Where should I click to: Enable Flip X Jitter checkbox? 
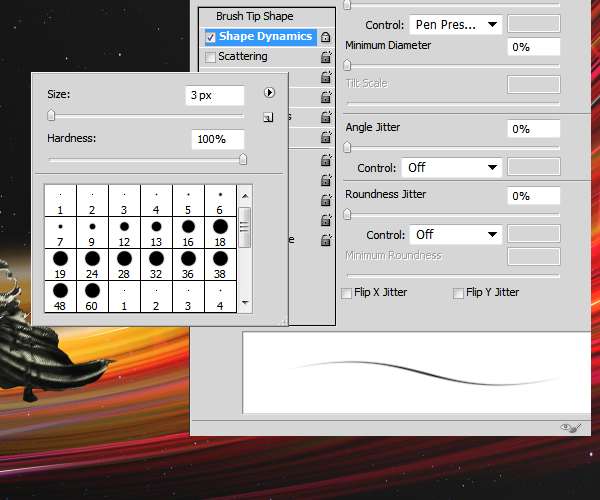tap(346, 293)
